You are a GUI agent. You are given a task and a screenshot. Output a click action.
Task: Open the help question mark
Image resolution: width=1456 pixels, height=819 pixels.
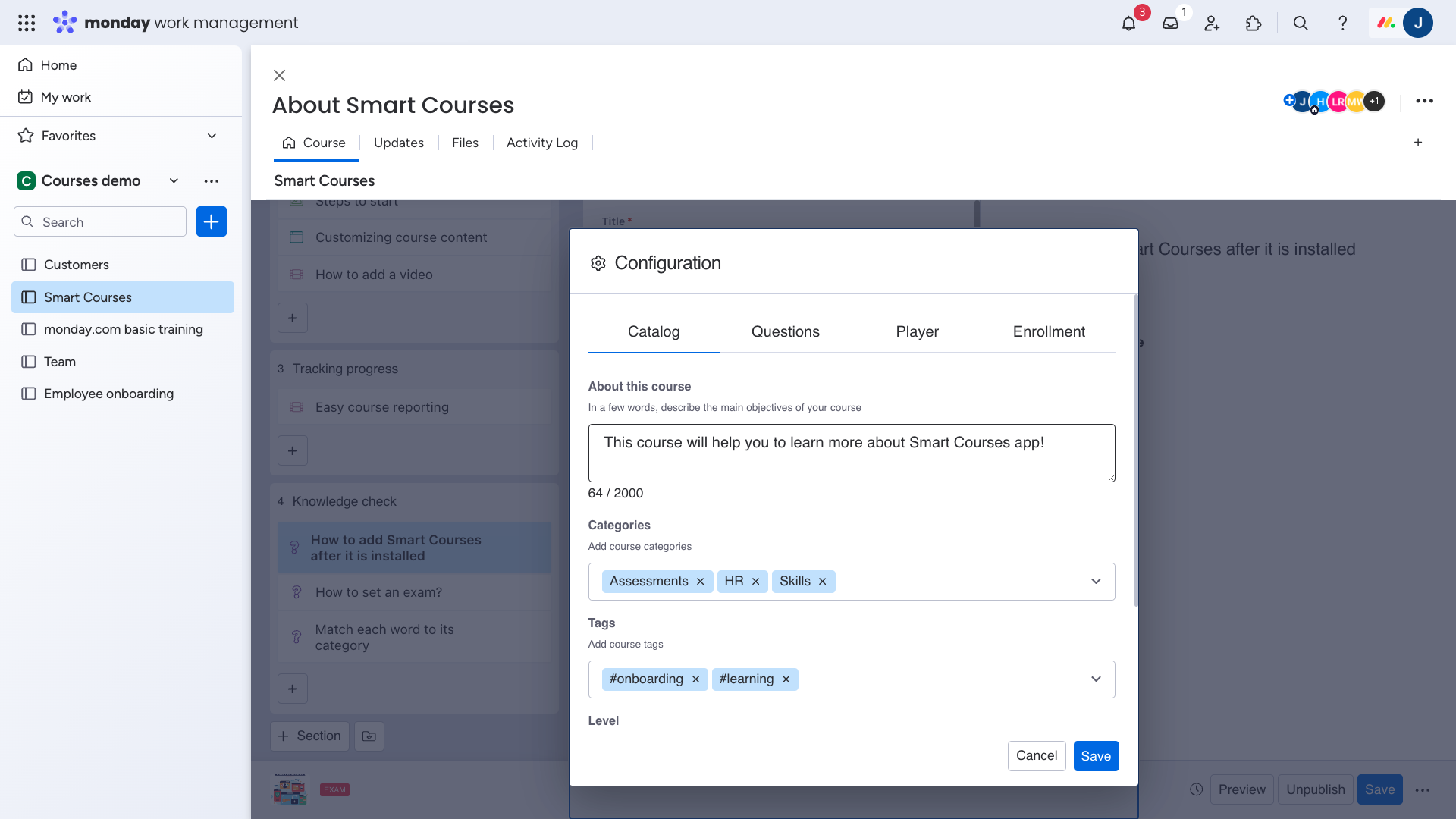[x=1342, y=23]
